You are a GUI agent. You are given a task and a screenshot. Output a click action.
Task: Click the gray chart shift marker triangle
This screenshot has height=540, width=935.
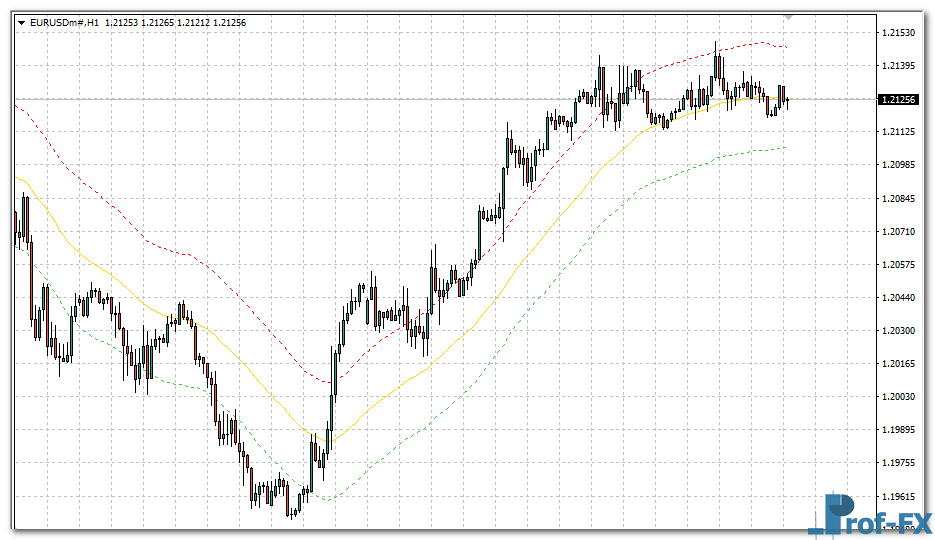pyautogui.click(x=788, y=17)
